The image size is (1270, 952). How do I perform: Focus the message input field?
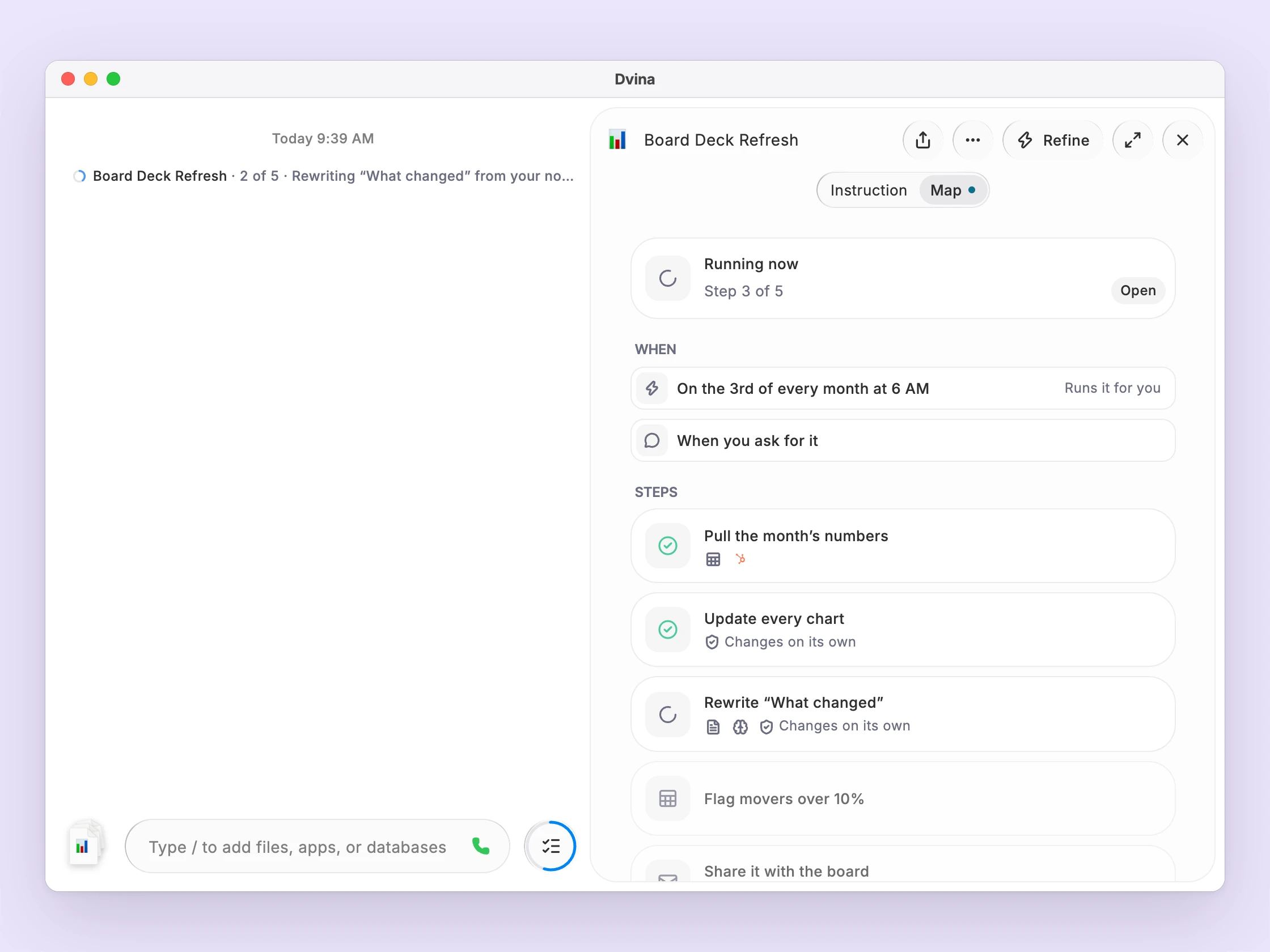coord(317,847)
